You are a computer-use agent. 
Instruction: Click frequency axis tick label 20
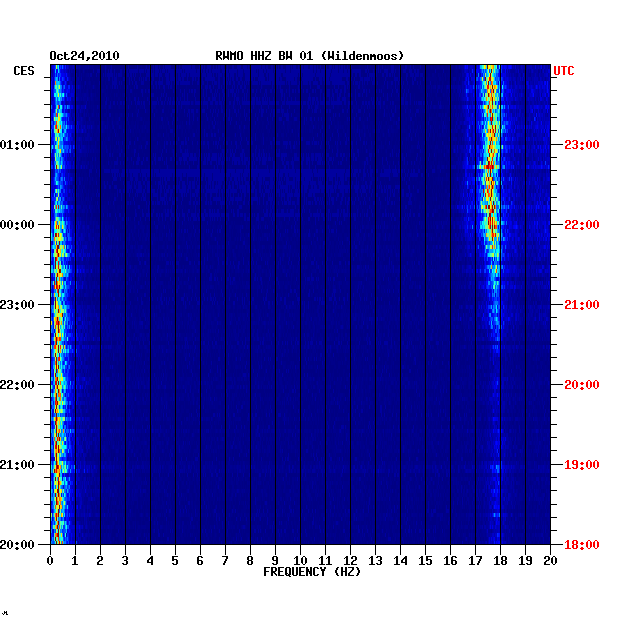(x=550, y=561)
